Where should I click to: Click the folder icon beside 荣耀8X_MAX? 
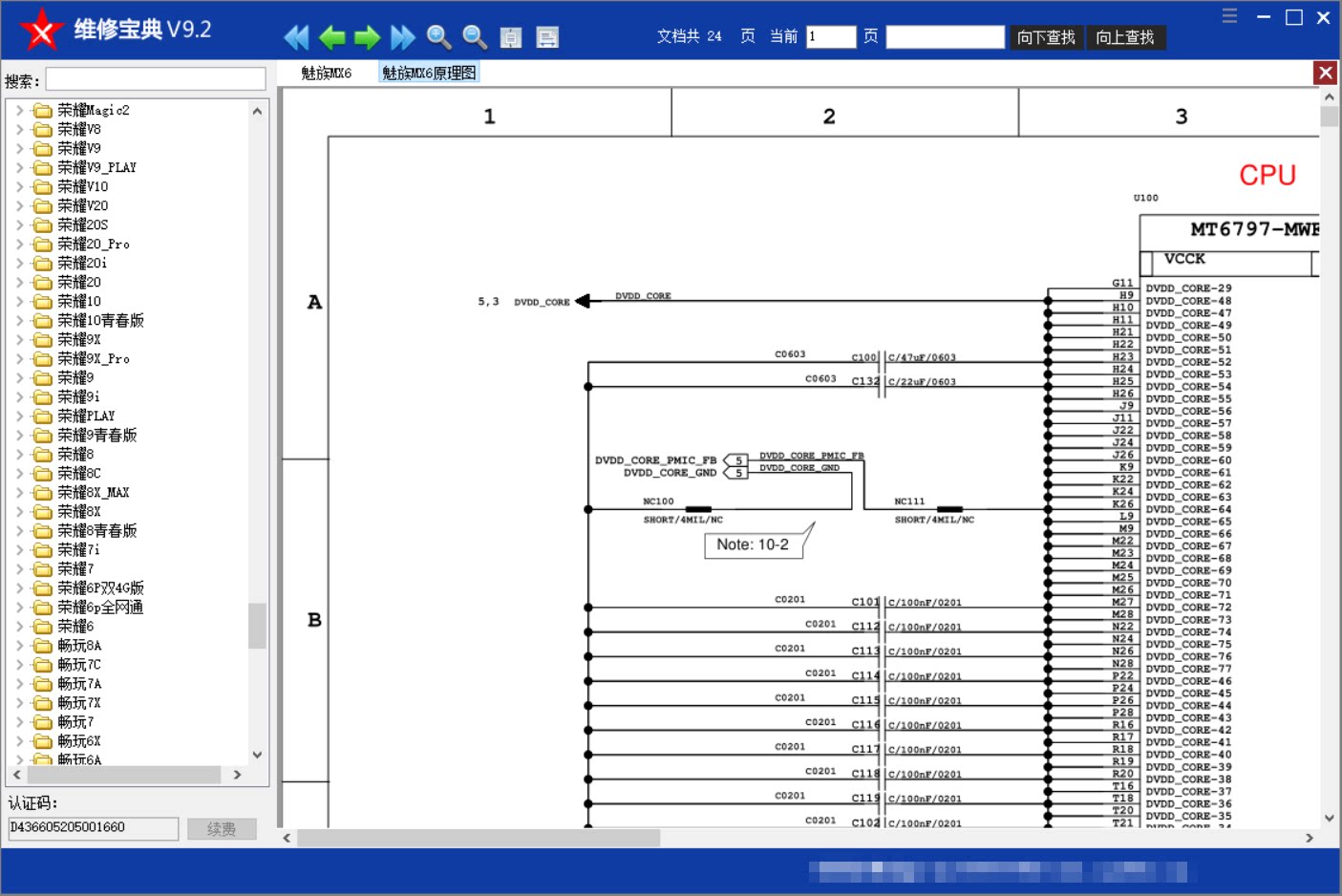tap(43, 492)
